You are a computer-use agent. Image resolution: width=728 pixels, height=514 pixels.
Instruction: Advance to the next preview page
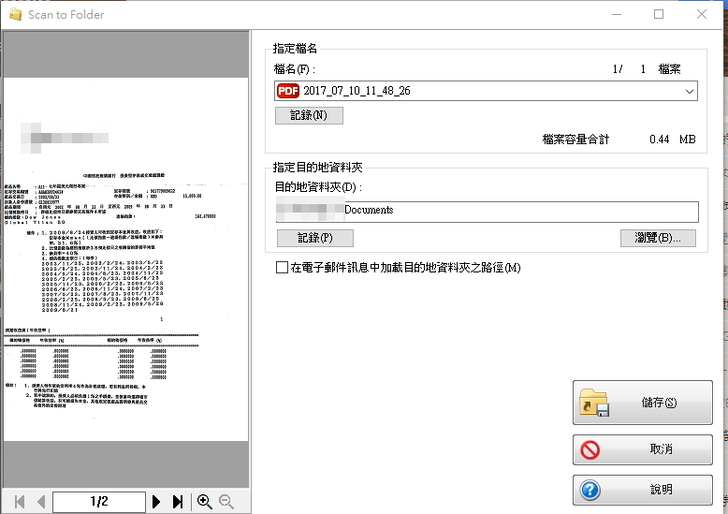pos(156,501)
